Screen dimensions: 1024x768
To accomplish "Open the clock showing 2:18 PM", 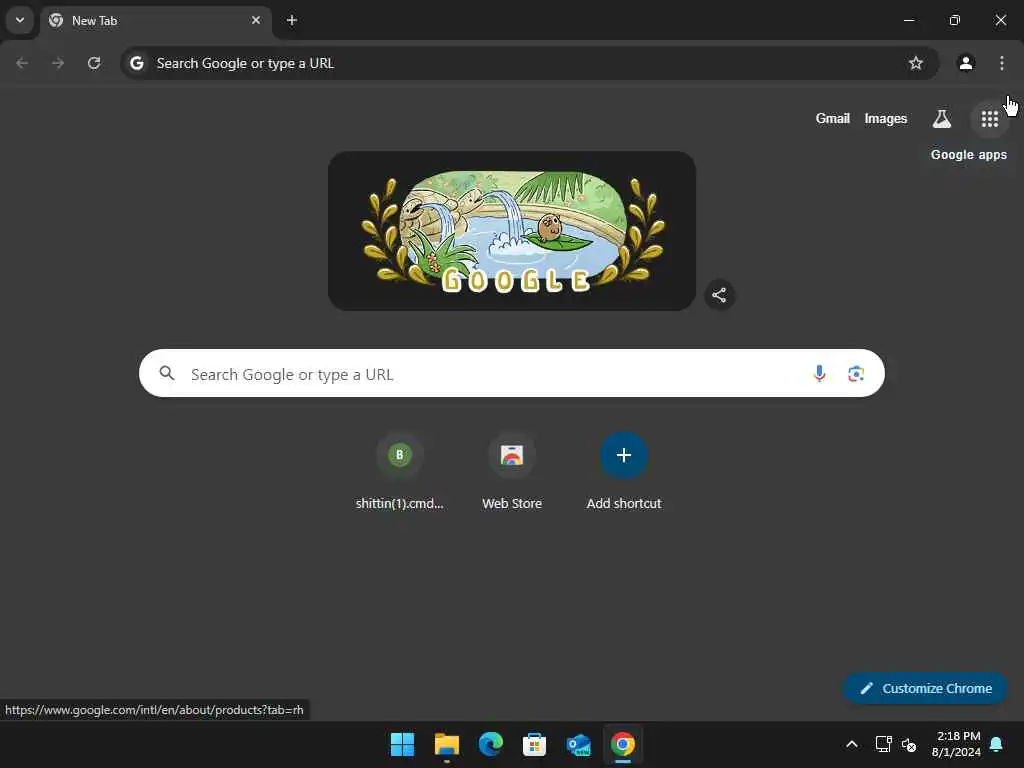I will [957, 744].
